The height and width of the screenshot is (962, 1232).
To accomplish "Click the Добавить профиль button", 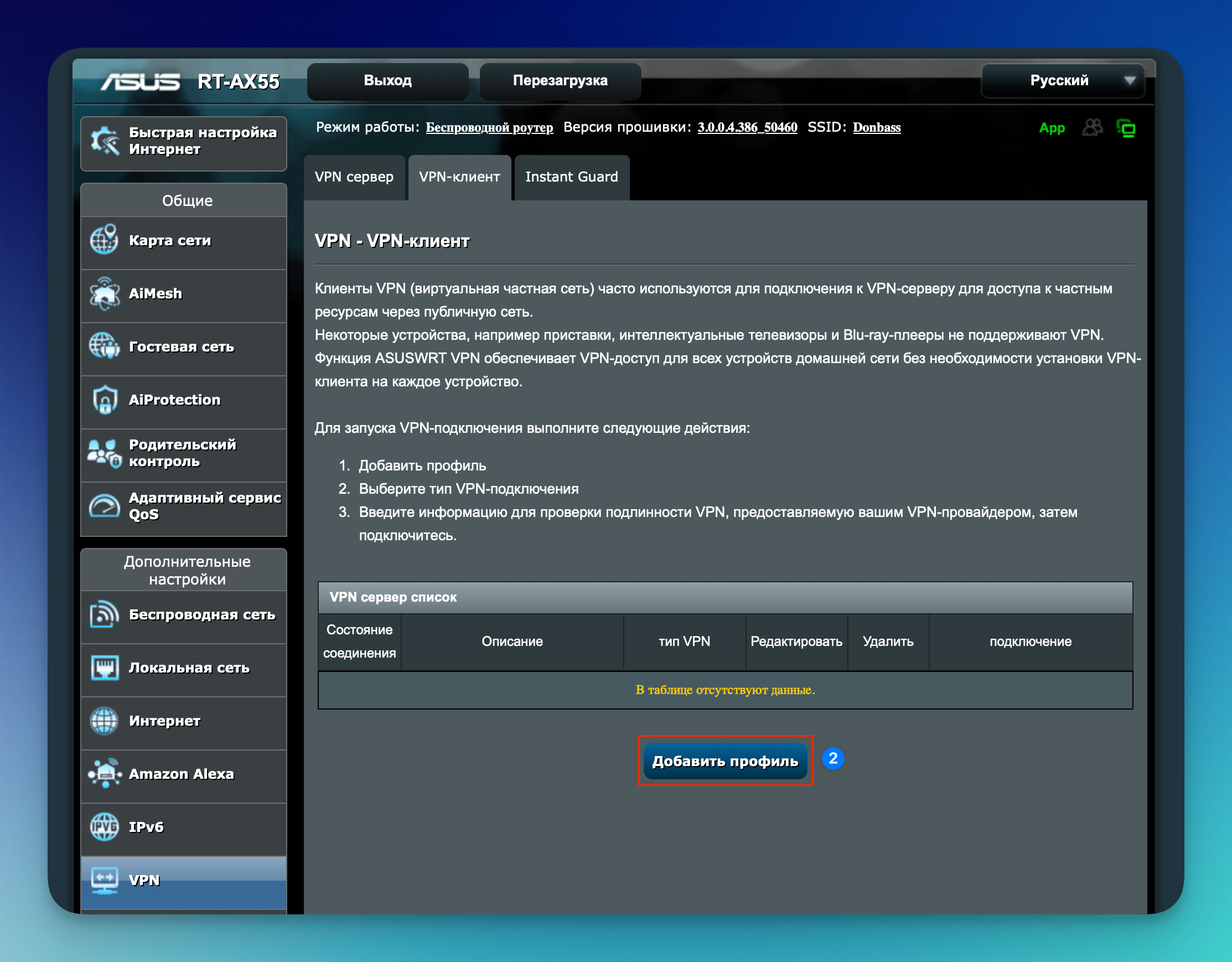I will [x=725, y=761].
